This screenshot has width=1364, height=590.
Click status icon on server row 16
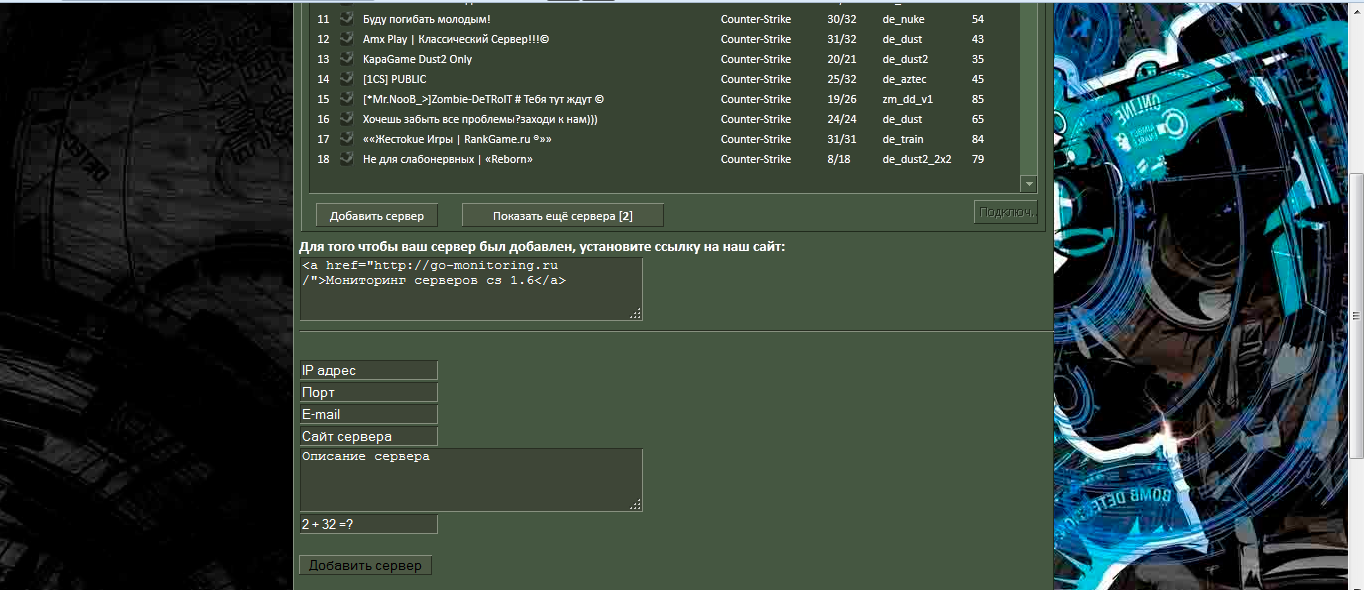346,118
